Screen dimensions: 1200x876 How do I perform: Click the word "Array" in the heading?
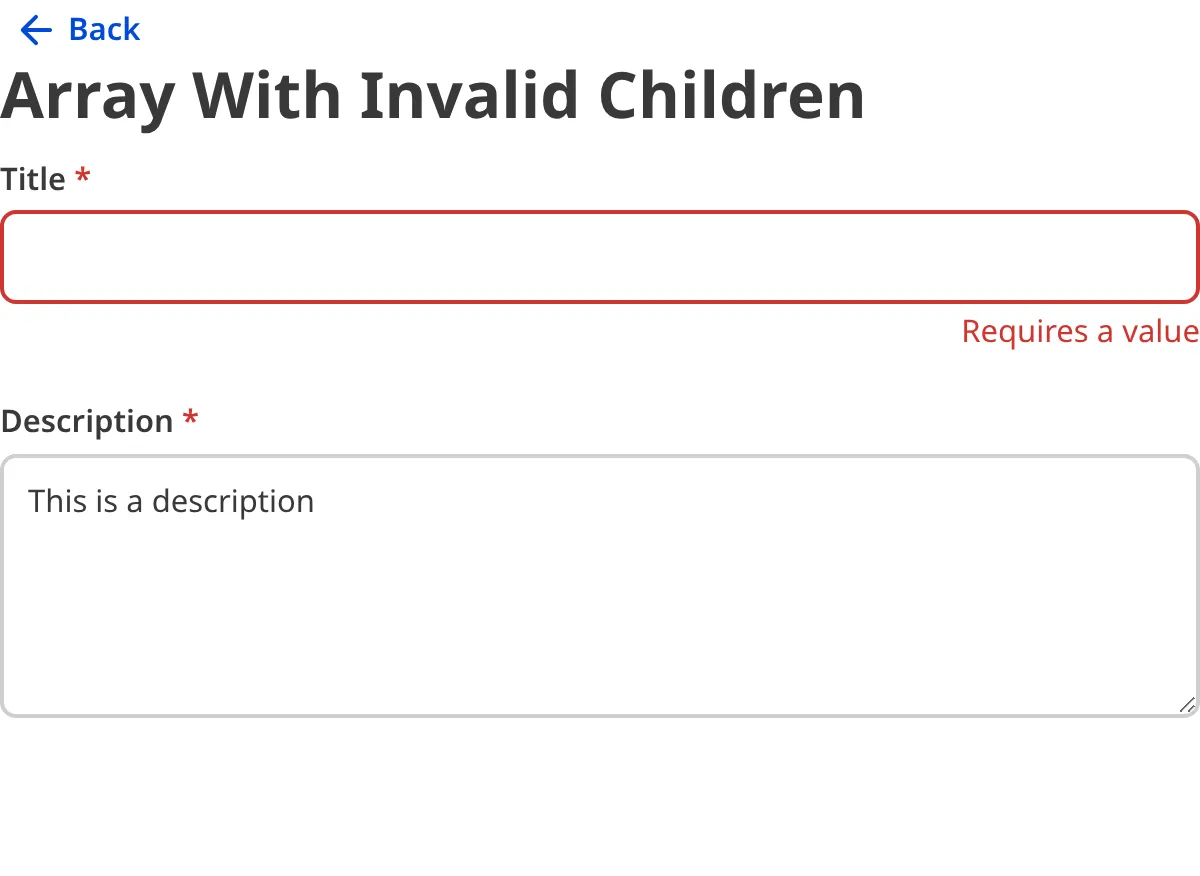[x=87, y=97]
